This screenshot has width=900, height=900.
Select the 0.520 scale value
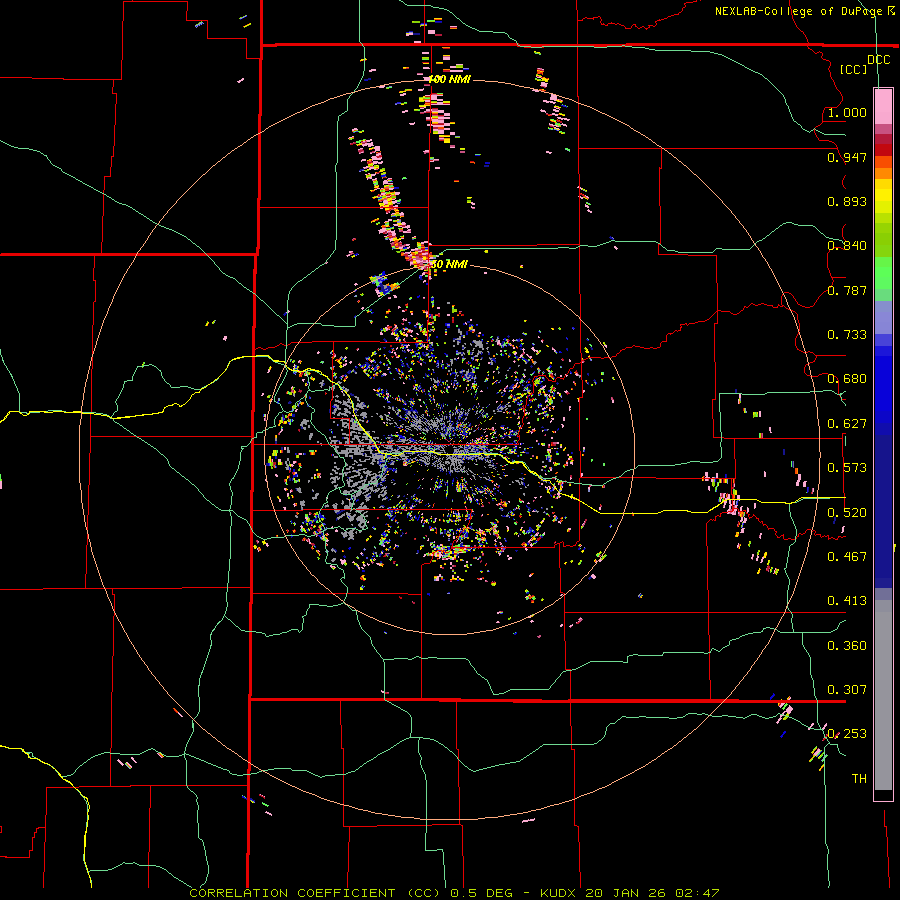tap(847, 513)
